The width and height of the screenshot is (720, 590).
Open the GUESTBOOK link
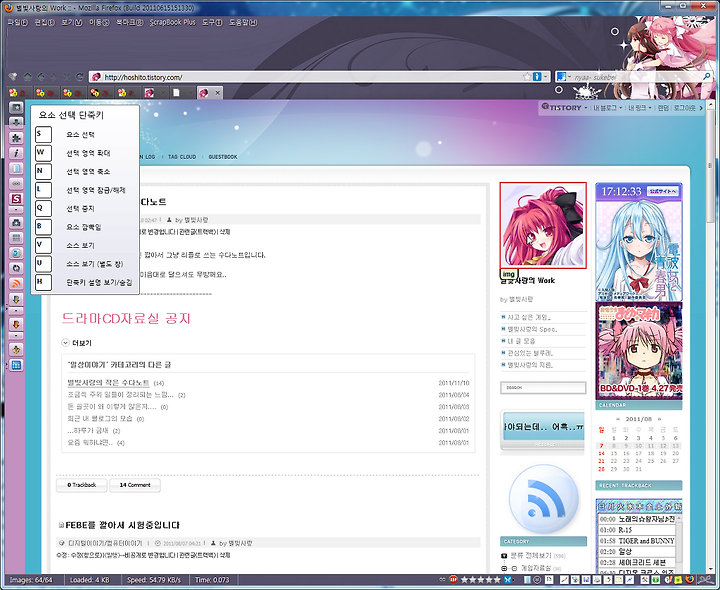[223, 157]
